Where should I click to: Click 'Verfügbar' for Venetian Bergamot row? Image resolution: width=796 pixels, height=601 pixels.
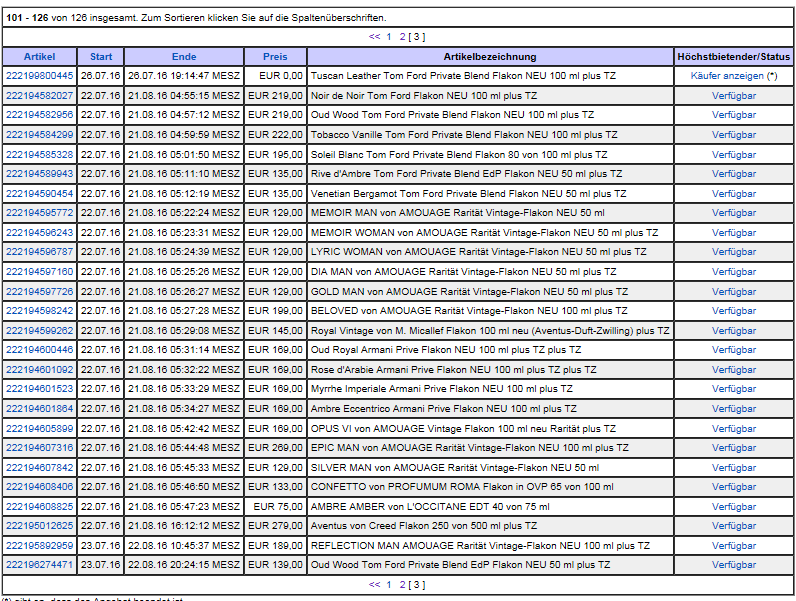point(734,193)
